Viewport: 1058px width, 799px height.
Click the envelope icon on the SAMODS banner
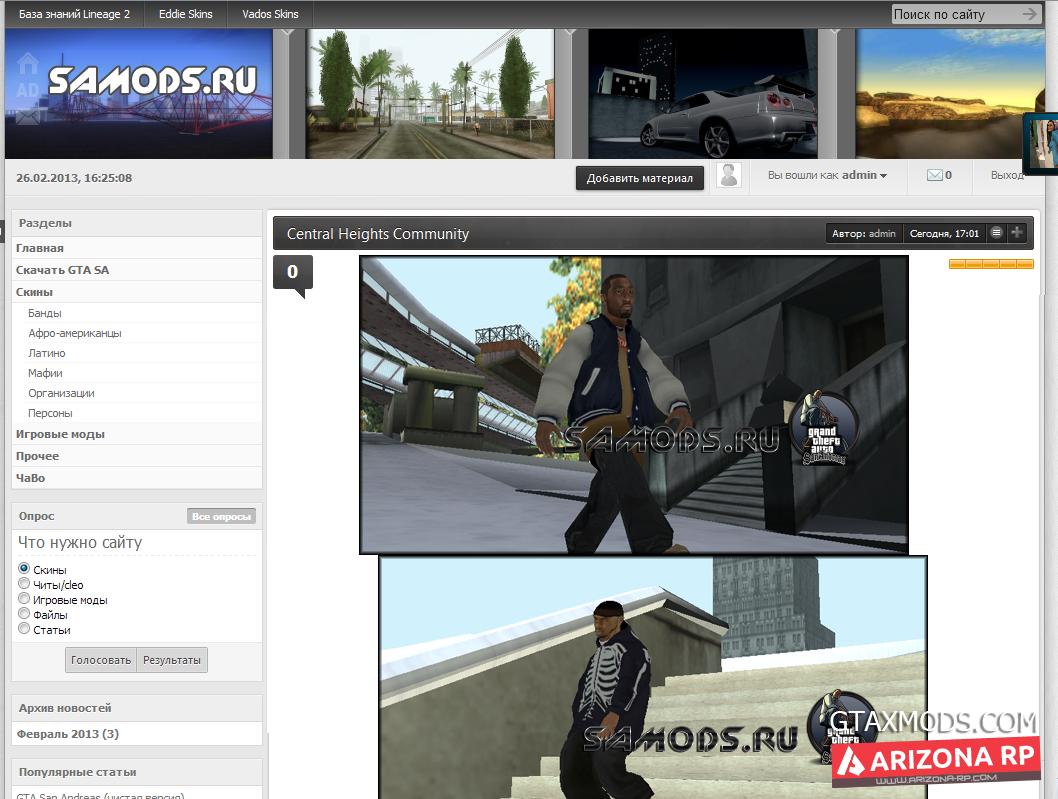(28, 116)
